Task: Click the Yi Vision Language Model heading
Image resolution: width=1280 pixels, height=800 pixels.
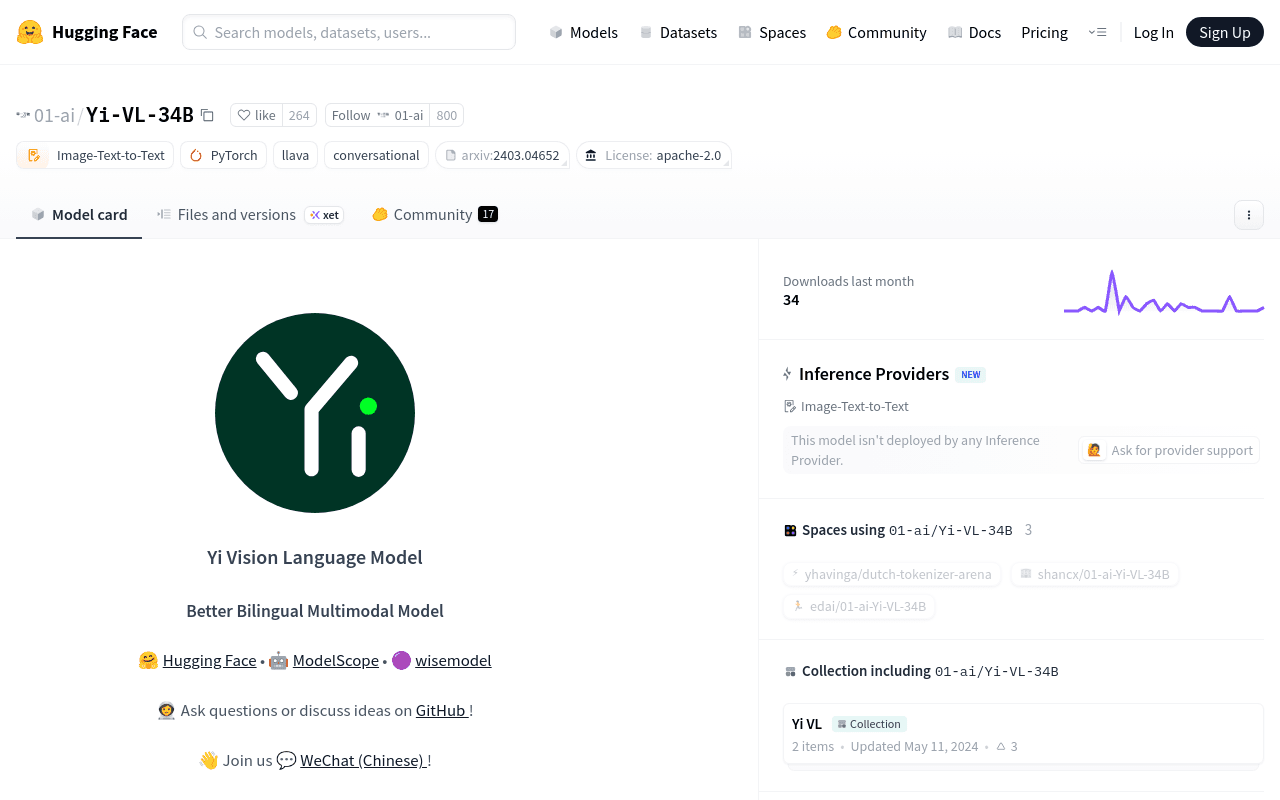Action: [315, 557]
